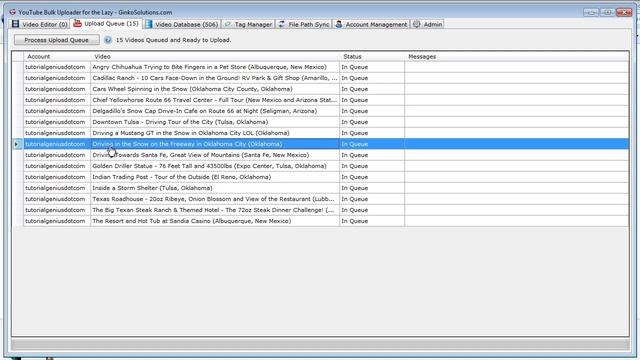Switch to the File Path Sync tab
Viewport: 640px width, 360px height.
304,24
